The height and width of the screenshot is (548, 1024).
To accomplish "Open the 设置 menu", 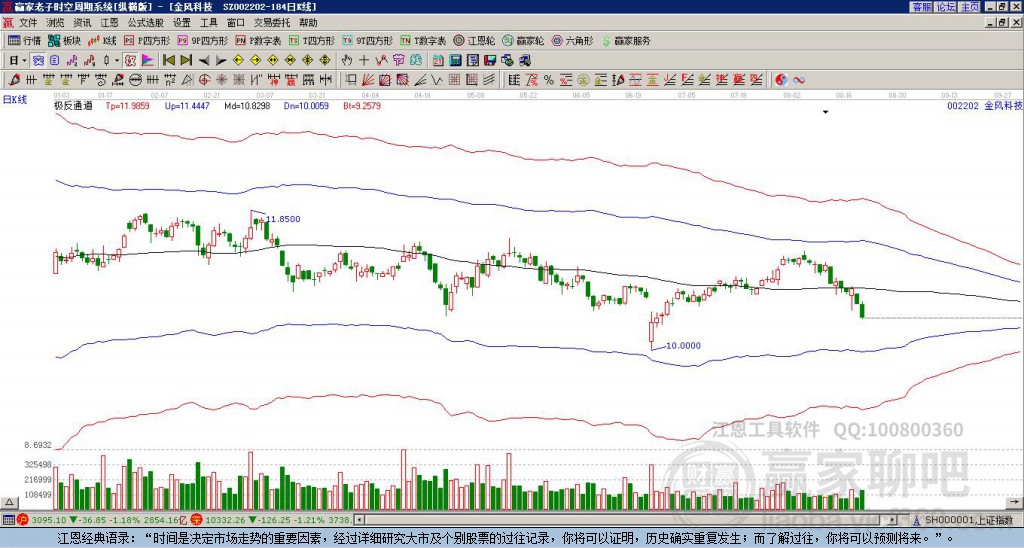I will tap(182, 23).
